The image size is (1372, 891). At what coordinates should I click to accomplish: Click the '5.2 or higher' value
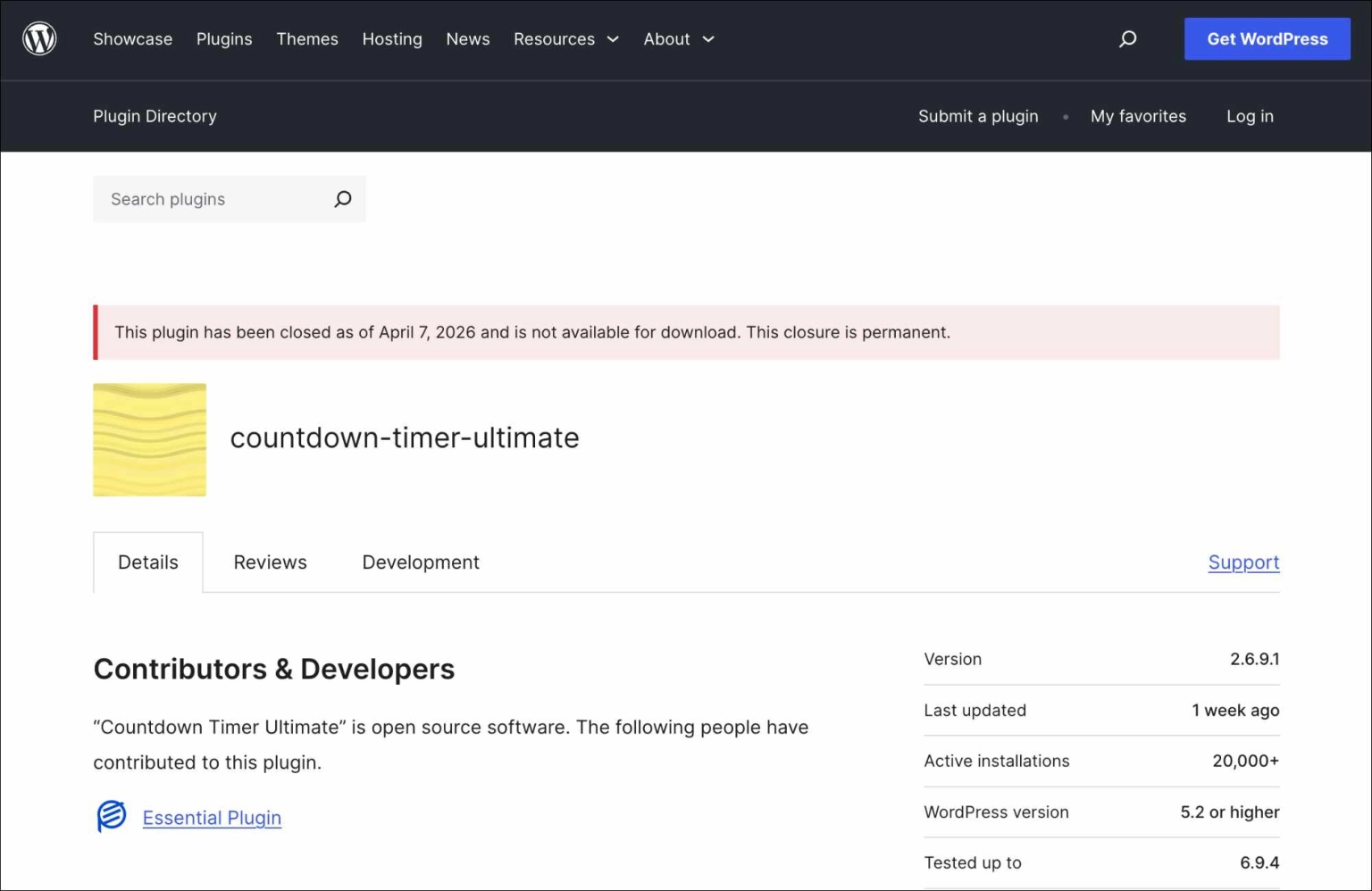[1230, 812]
